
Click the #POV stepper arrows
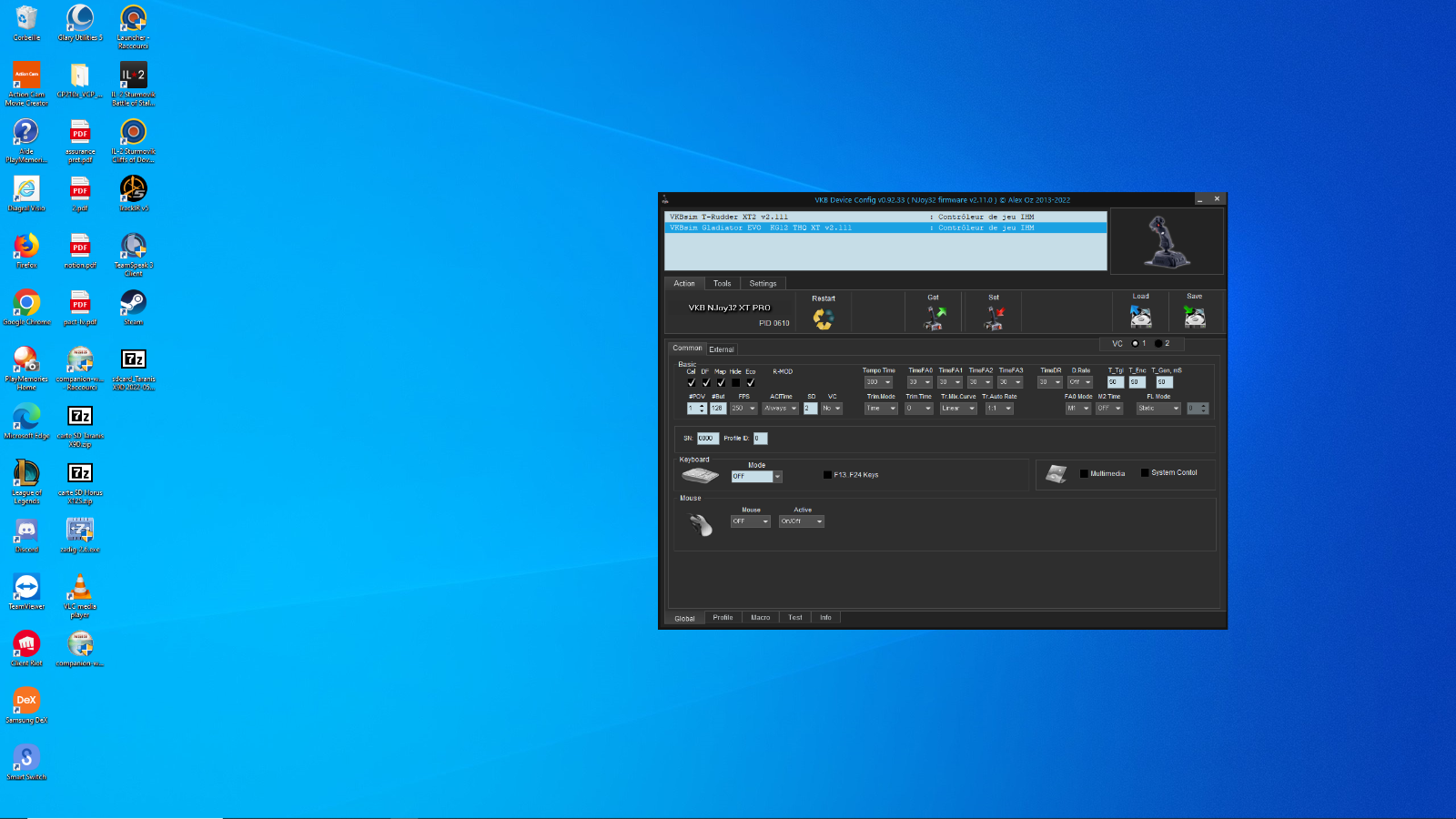tap(703, 409)
